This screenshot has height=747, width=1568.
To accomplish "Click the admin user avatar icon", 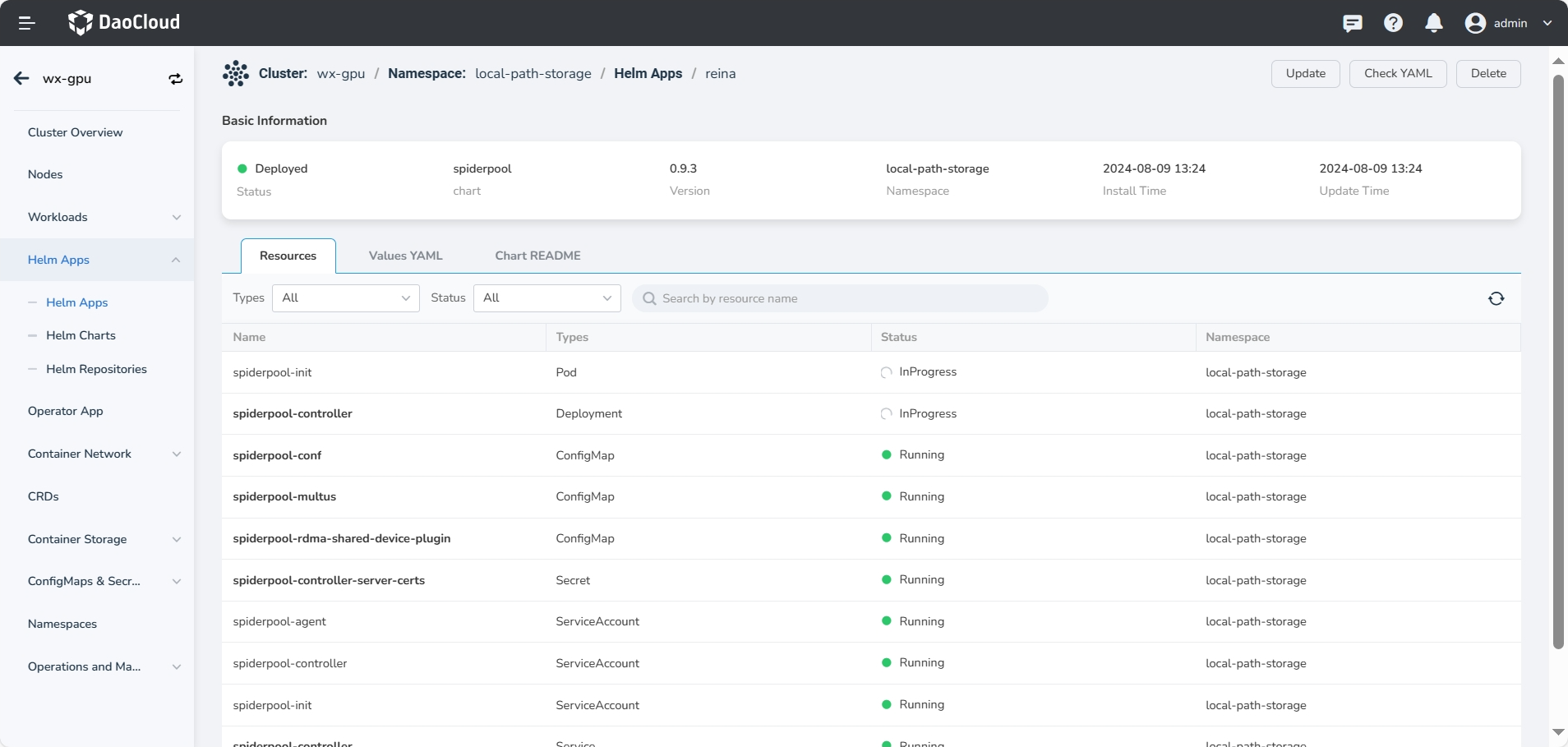I will click(x=1475, y=23).
